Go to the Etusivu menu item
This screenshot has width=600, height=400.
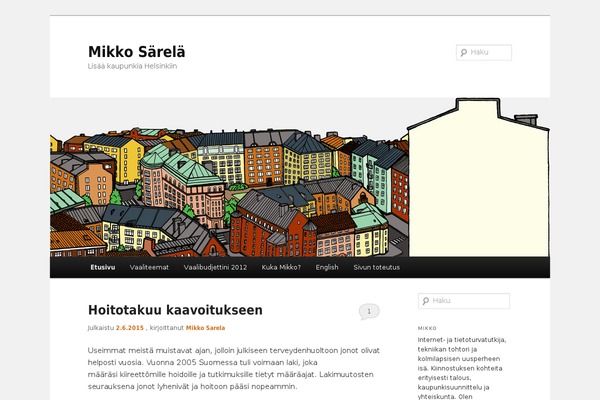[x=103, y=267]
